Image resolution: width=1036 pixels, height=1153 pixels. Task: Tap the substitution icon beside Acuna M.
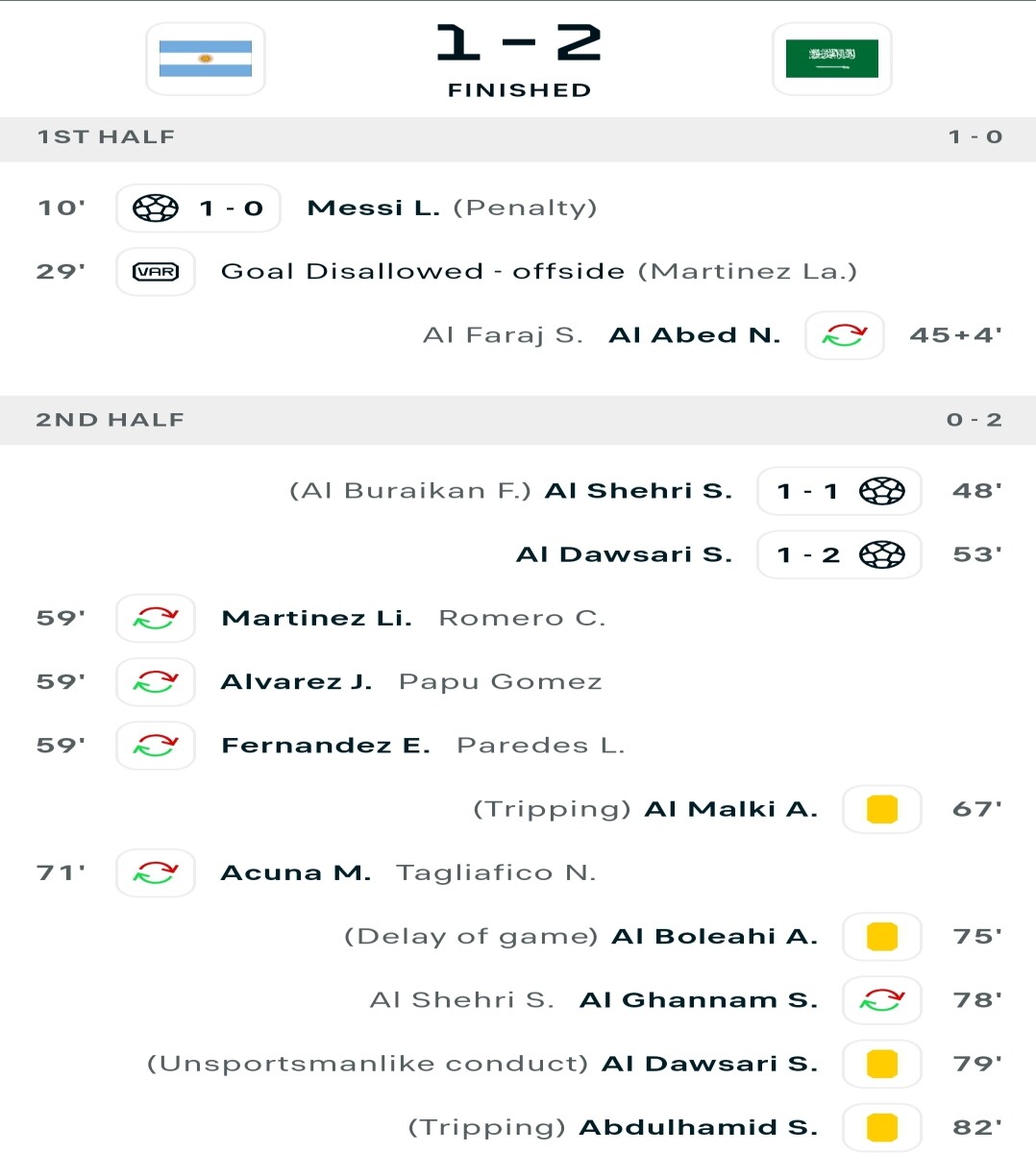(156, 873)
